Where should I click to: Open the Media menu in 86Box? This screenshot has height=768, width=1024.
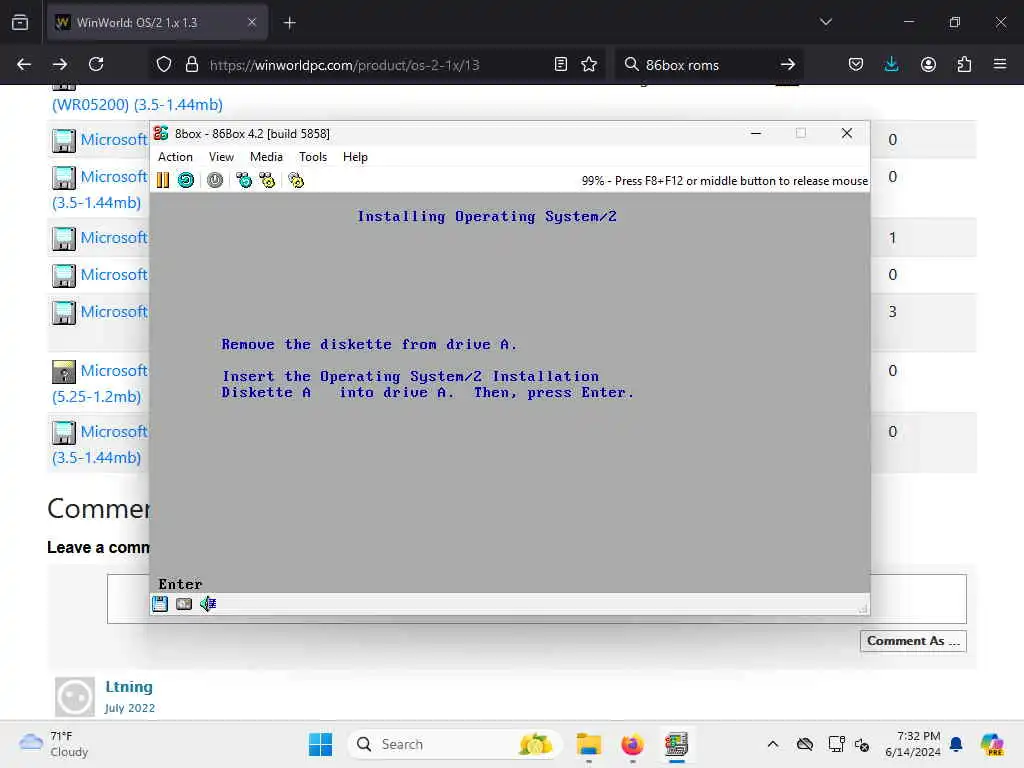(x=266, y=157)
